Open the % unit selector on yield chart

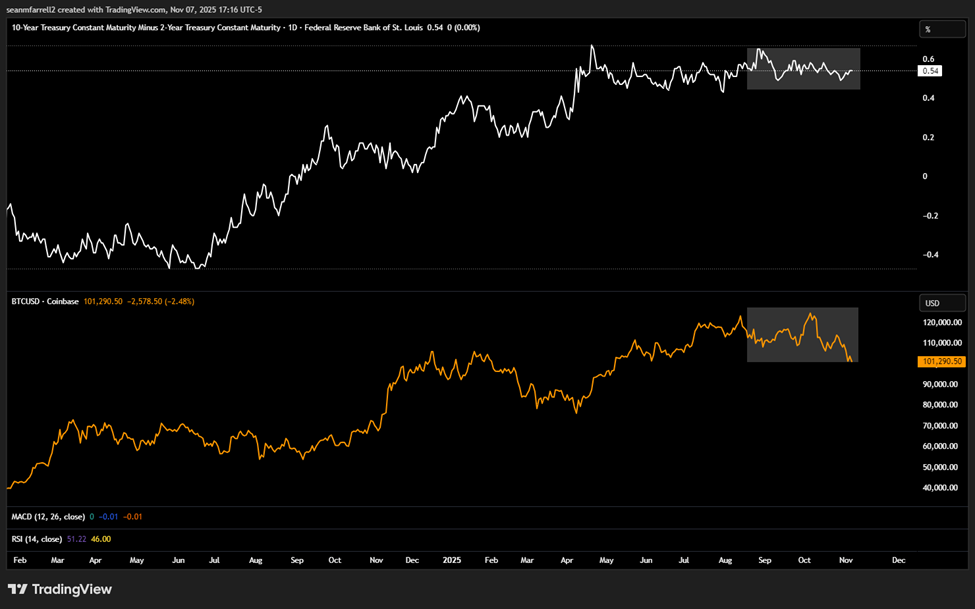[x=928, y=29]
